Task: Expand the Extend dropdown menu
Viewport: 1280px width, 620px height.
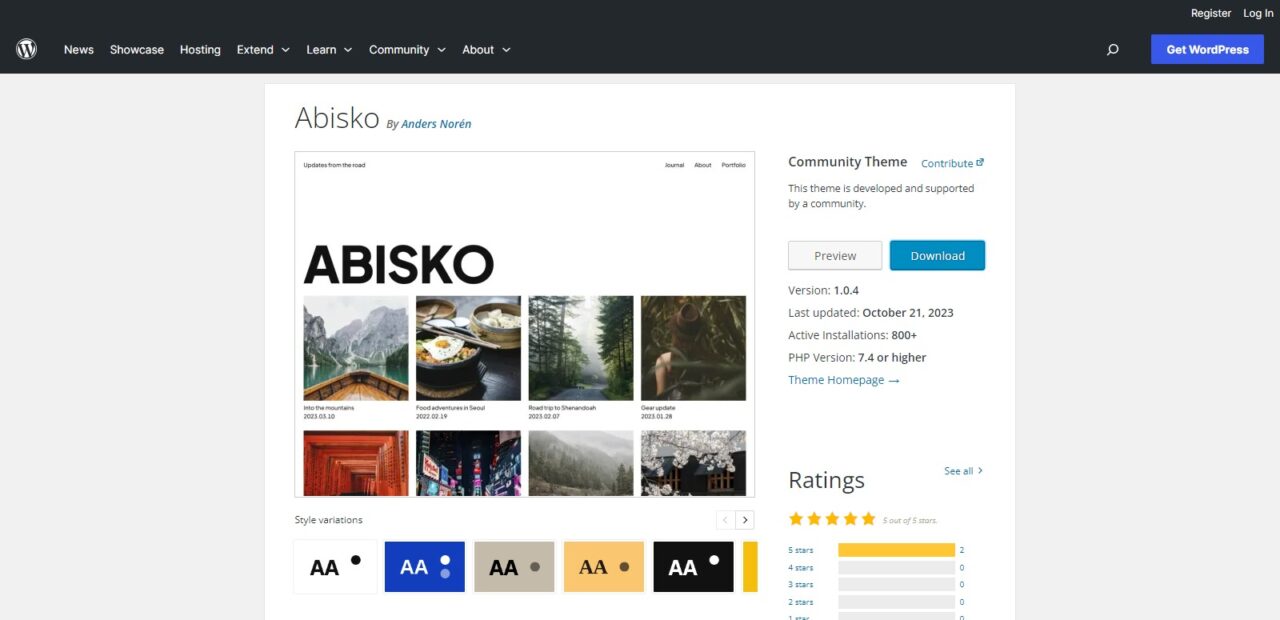Action: pos(263,49)
